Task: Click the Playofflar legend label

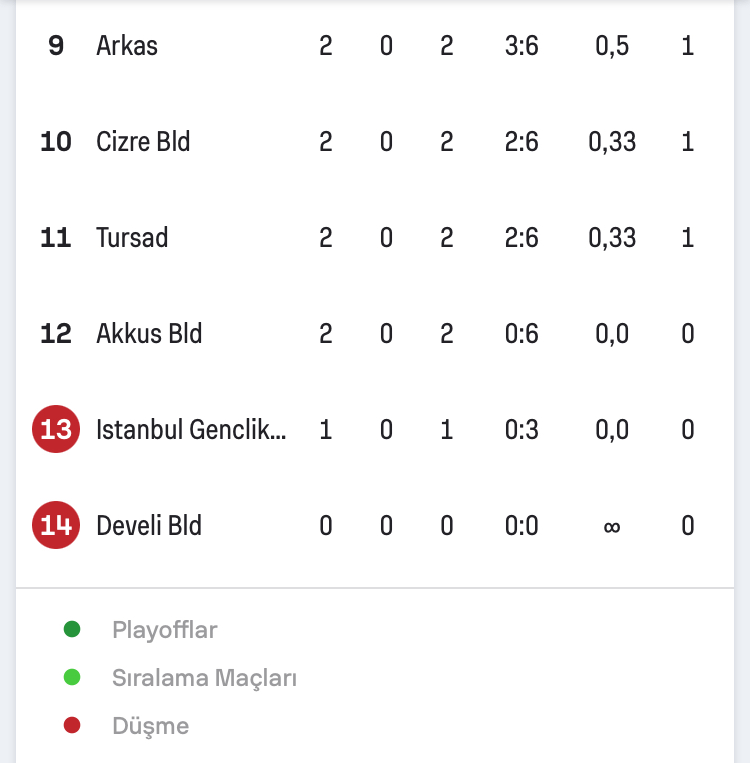Action: (x=165, y=630)
